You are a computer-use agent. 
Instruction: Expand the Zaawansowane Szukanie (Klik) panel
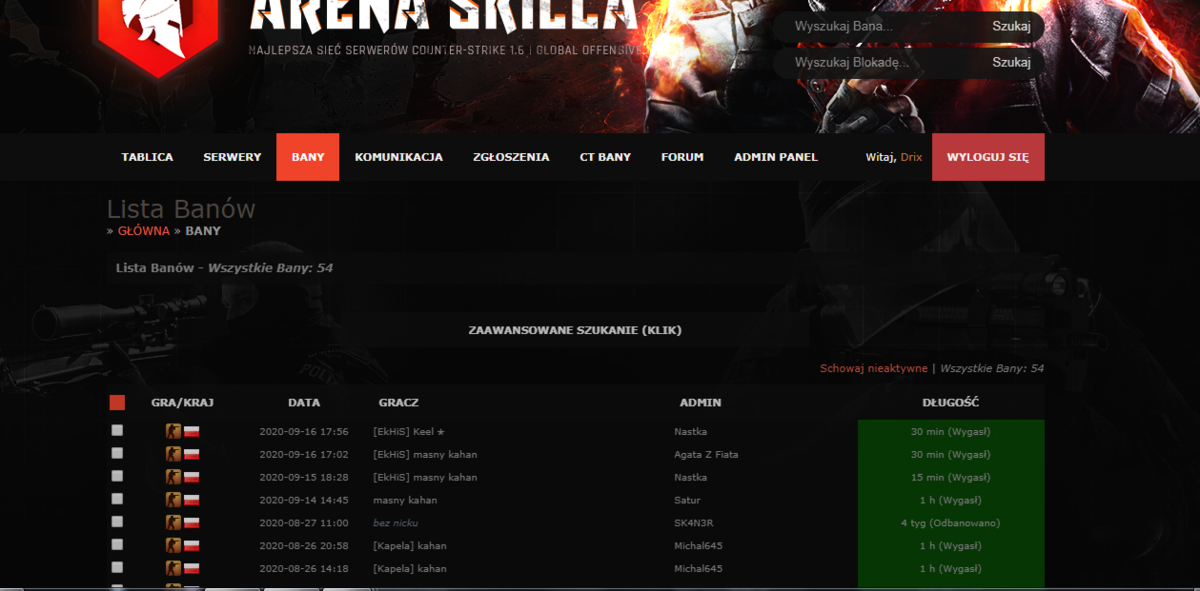[x=575, y=329]
